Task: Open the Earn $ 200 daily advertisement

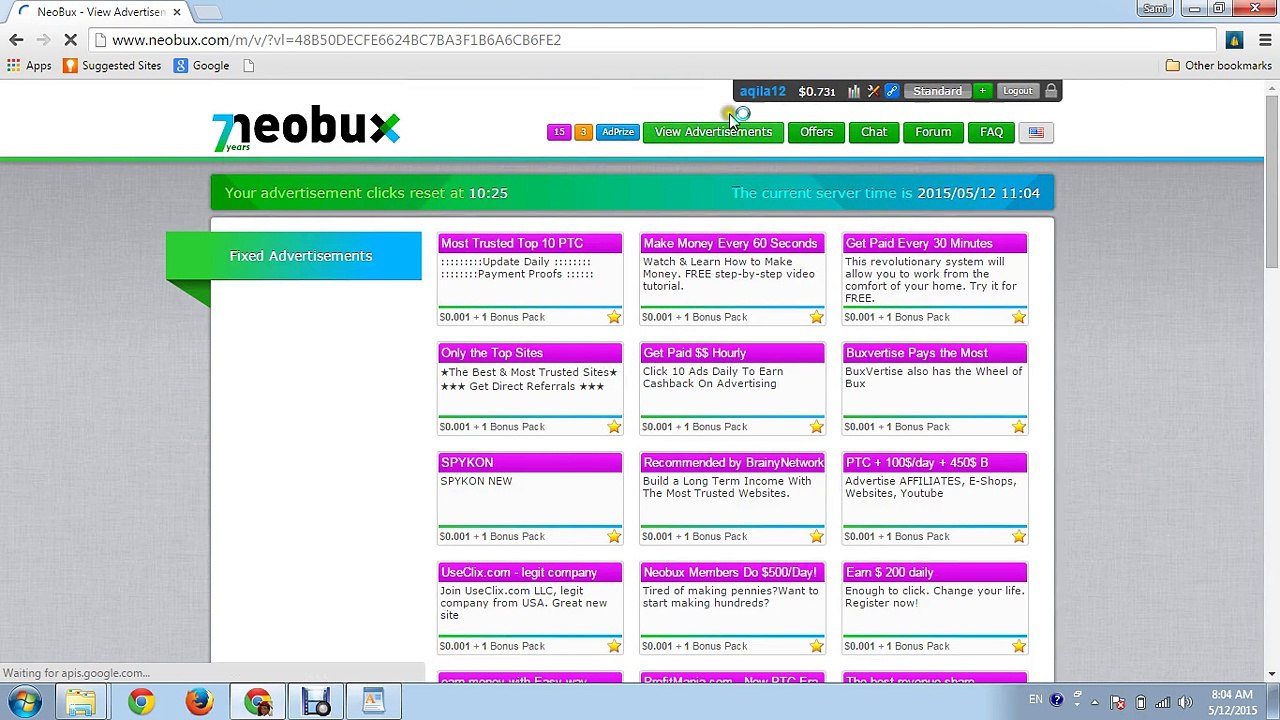Action: coord(934,609)
